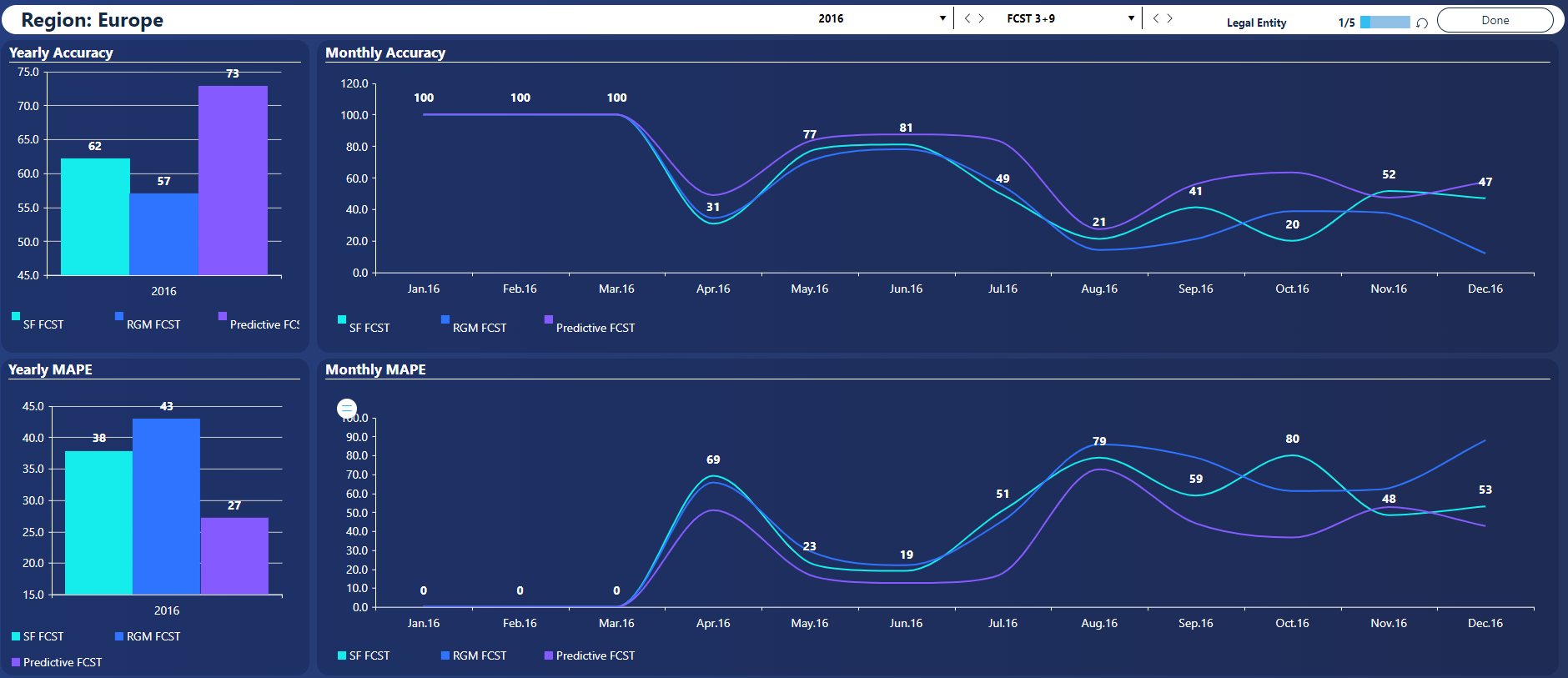Screen dimensions: 1568x678
Task: Go to next year using right arrow
Action: click(x=982, y=18)
